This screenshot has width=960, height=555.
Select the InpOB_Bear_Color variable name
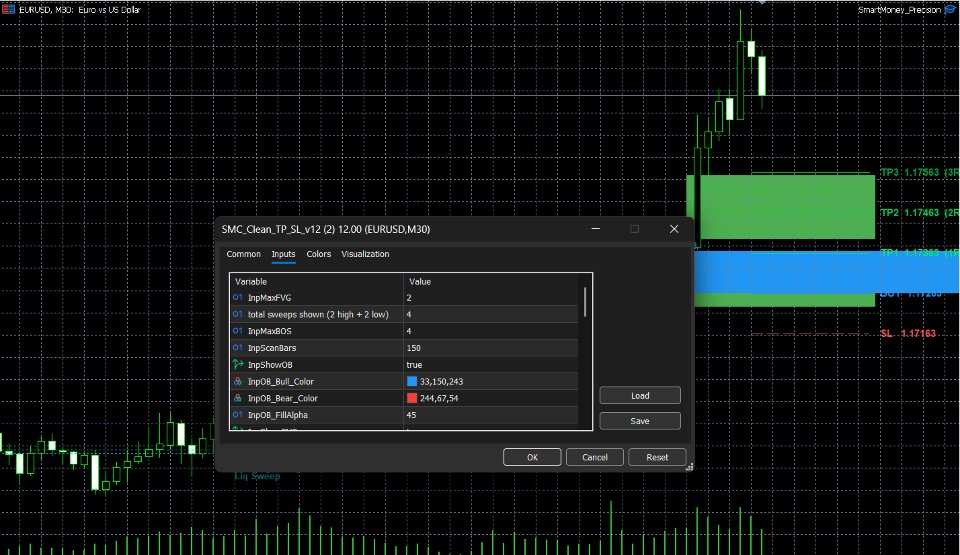[282, 398]
